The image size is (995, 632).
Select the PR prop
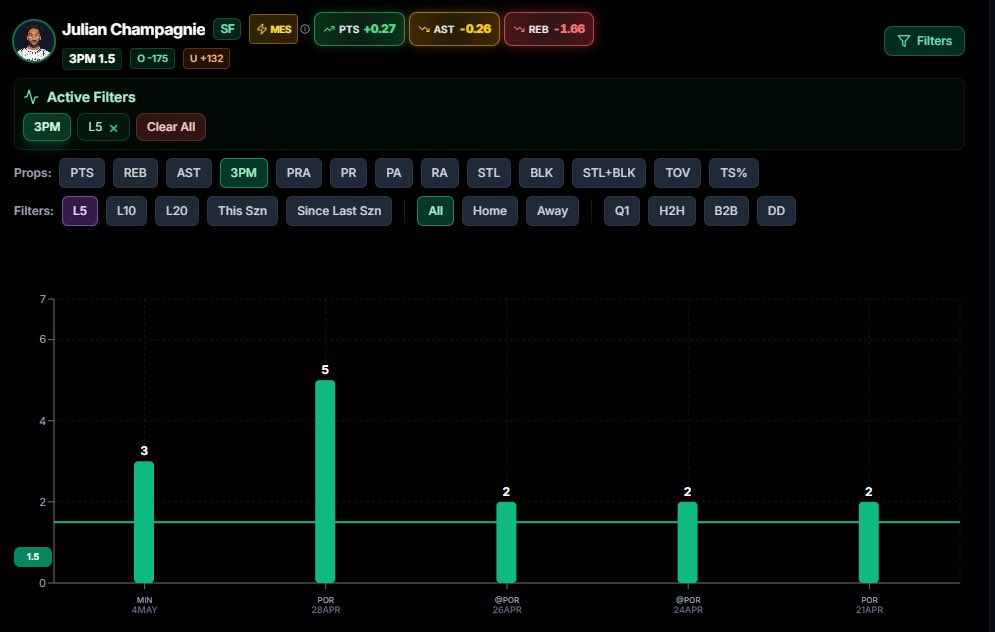(348, 173)
